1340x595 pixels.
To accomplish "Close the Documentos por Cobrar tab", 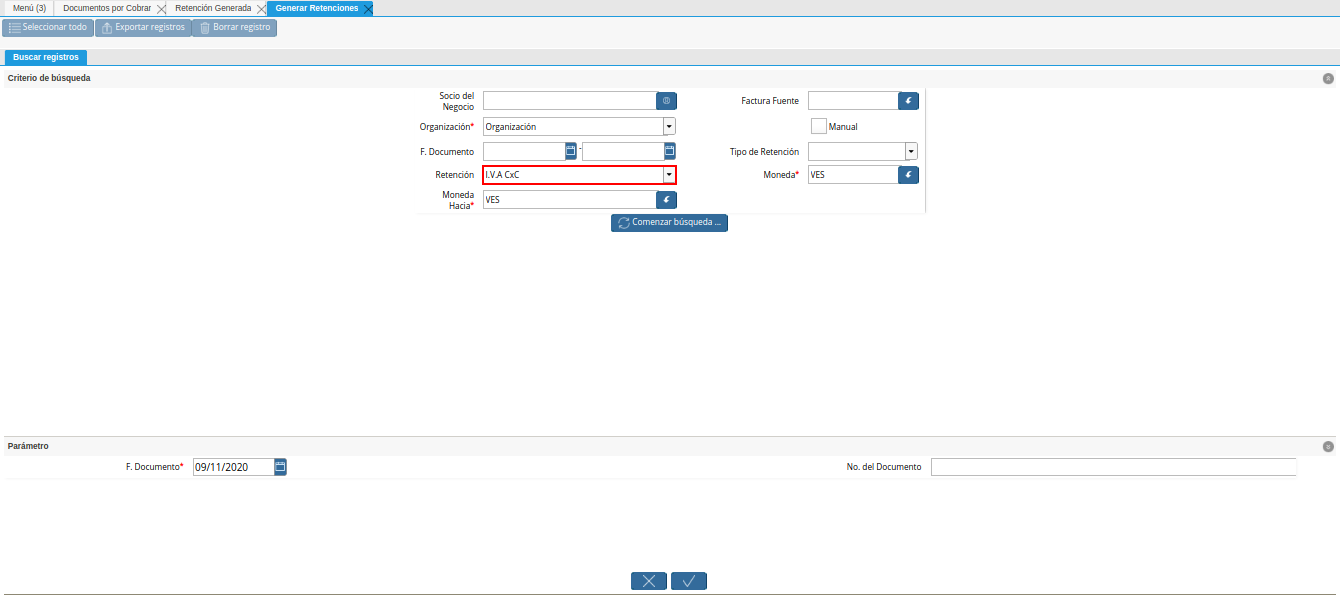I will click(161, 8).
